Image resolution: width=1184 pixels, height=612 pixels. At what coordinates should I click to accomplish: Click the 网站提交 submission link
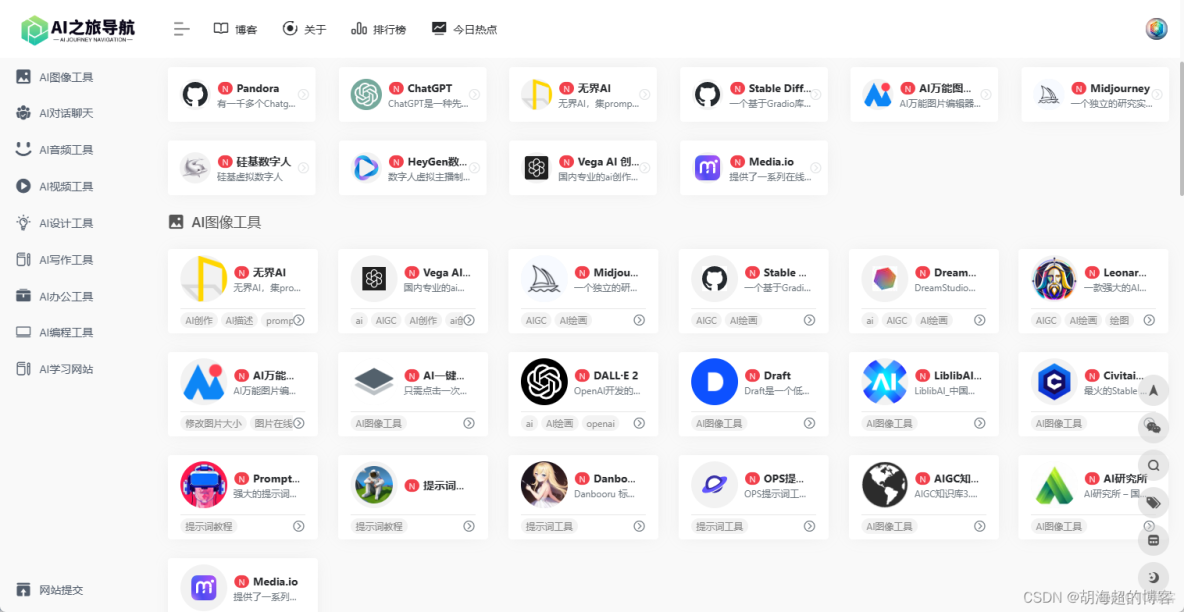point(48,590)
